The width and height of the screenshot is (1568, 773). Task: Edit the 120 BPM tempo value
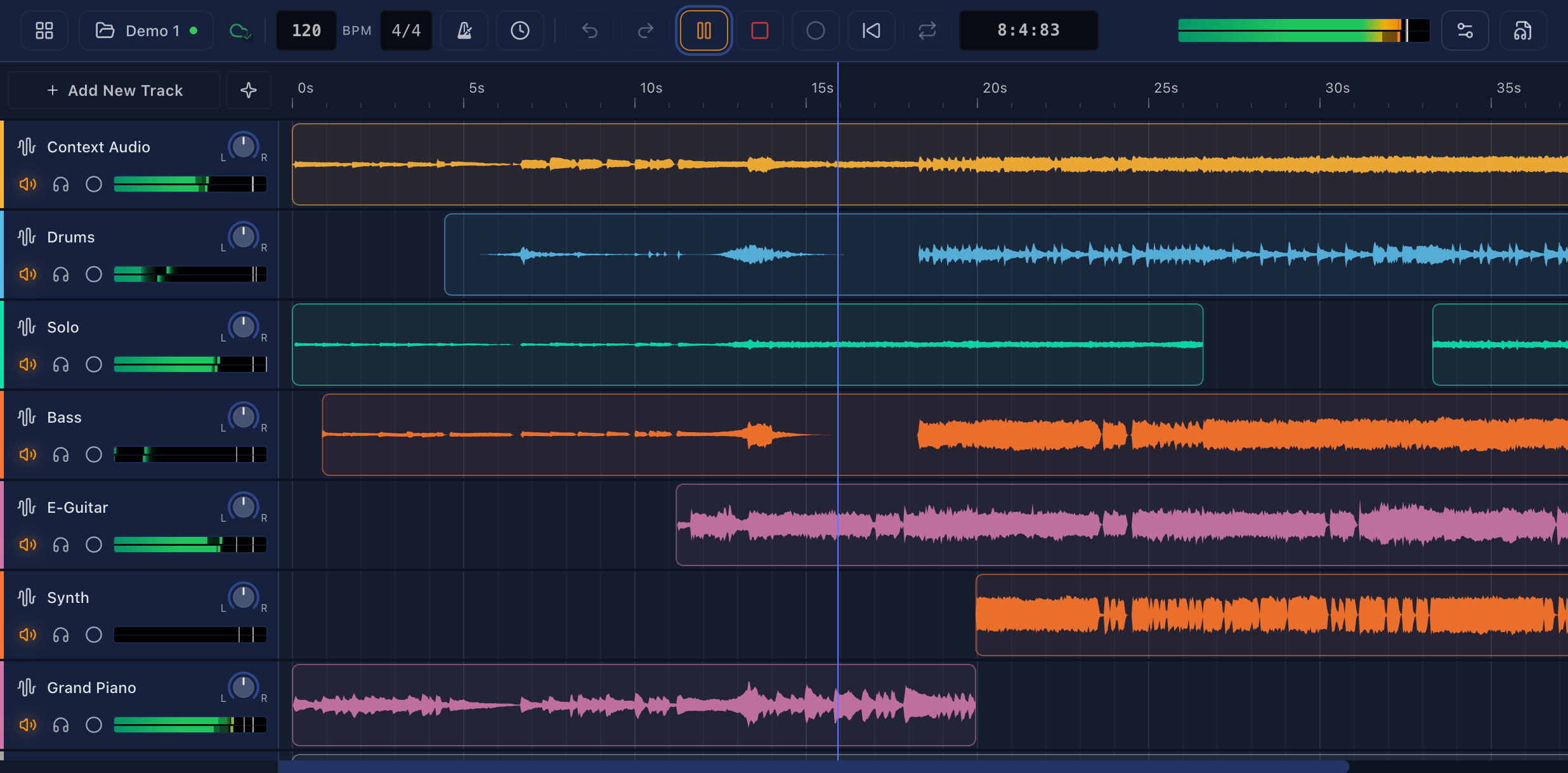tap(305, 30)
